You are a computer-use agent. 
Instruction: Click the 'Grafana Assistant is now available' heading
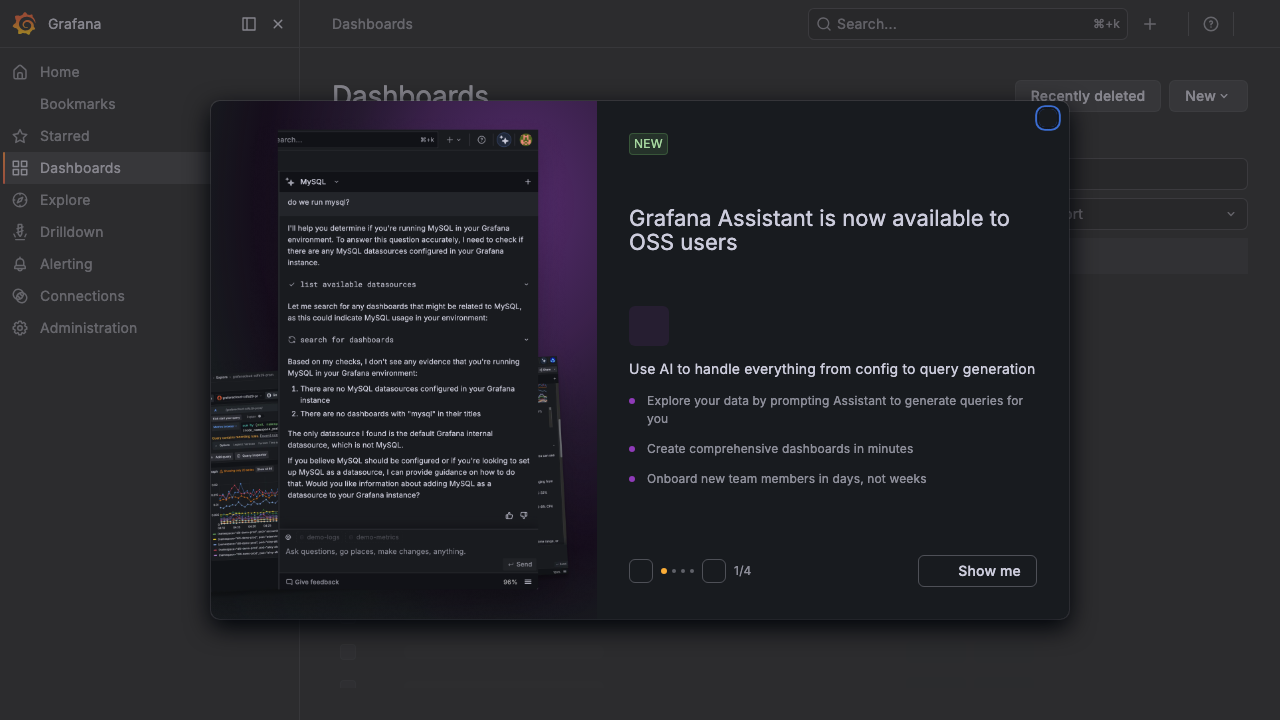pyautogui.click(x=819, y=230)
